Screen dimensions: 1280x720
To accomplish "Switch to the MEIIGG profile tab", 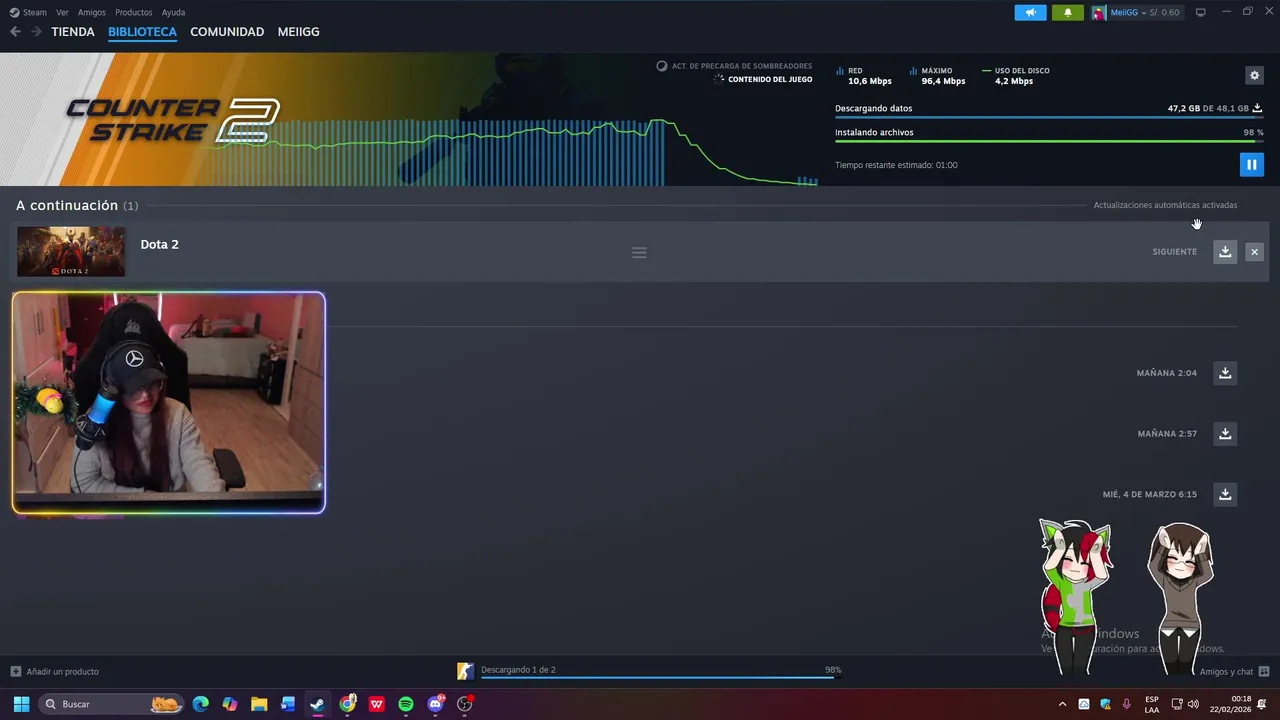I will (298, 32).
